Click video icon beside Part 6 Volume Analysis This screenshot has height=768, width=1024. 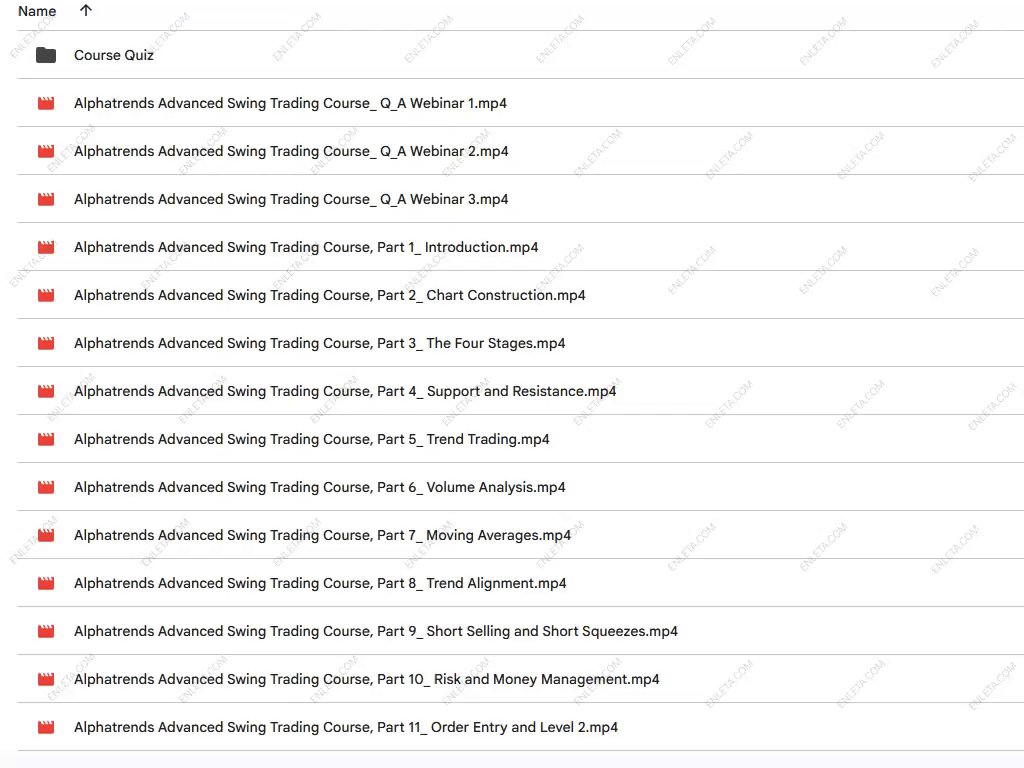tap(46, 487)
